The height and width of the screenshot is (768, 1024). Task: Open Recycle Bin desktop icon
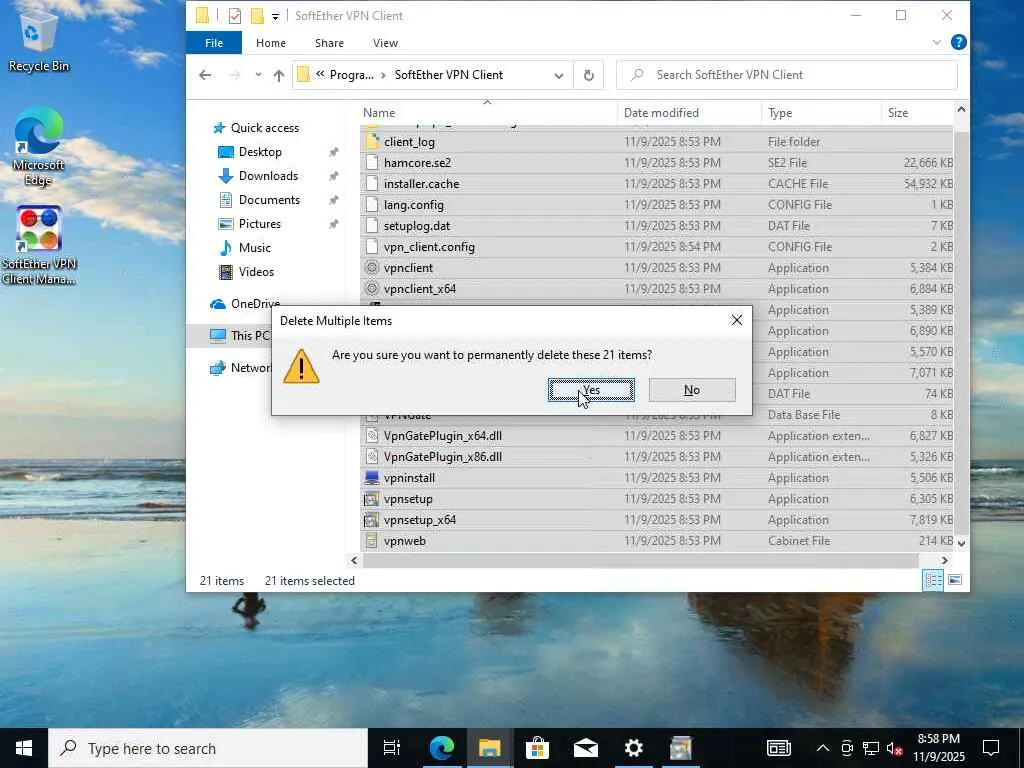pos(39,40)
